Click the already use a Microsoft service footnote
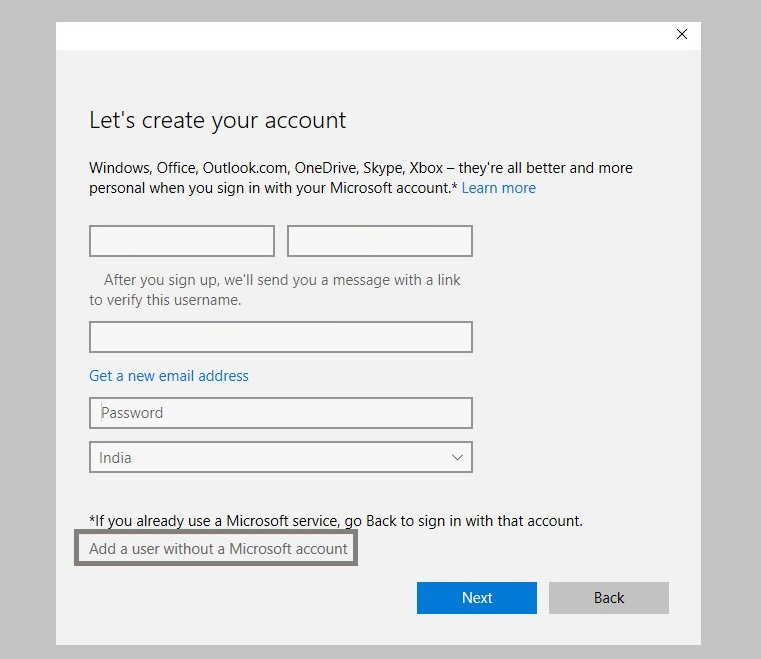The height and width of the screenshot is (659, 761). (x=336, y=521)
